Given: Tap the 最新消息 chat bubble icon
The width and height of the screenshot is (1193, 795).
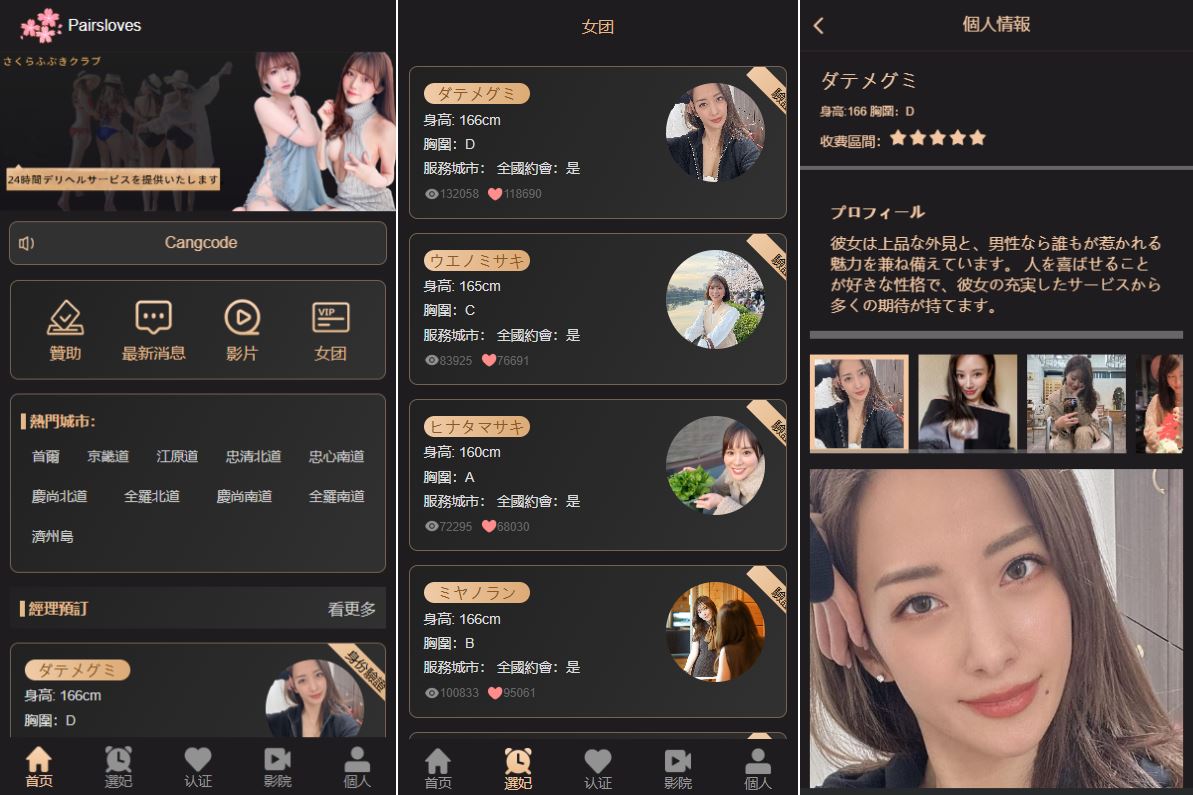Looking at the screenshot, I should (153, 319).
